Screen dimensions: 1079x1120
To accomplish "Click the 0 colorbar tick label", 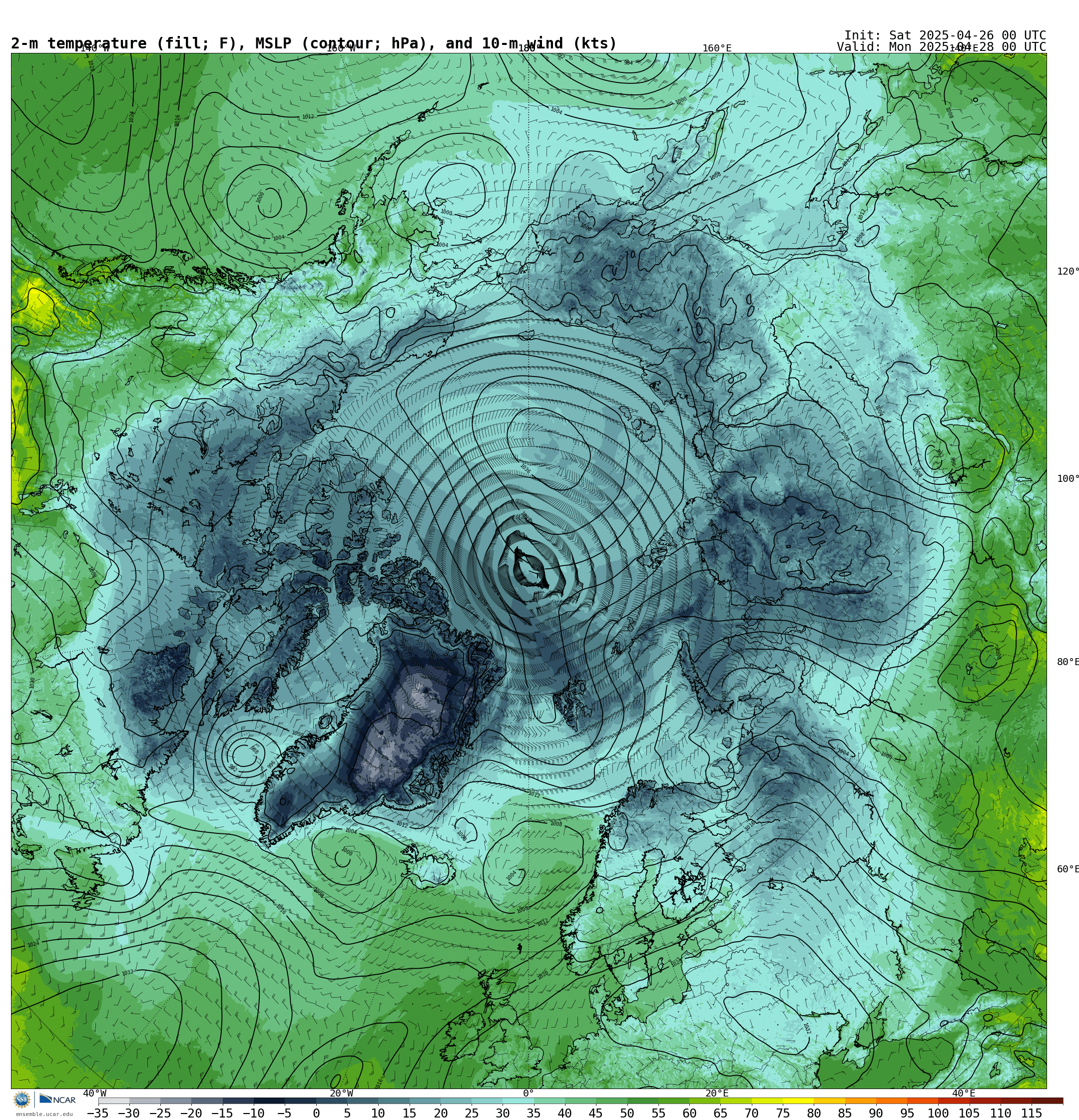I will click(x=316, y=1113).
